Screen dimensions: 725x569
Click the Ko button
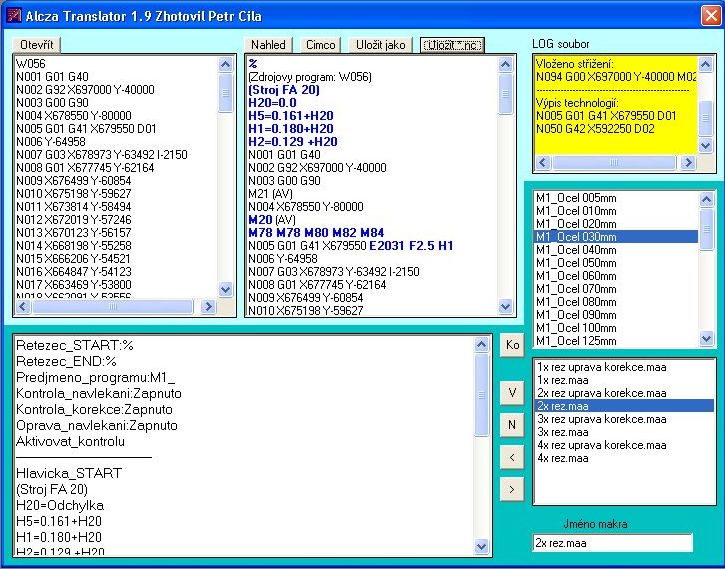(512, 345)
